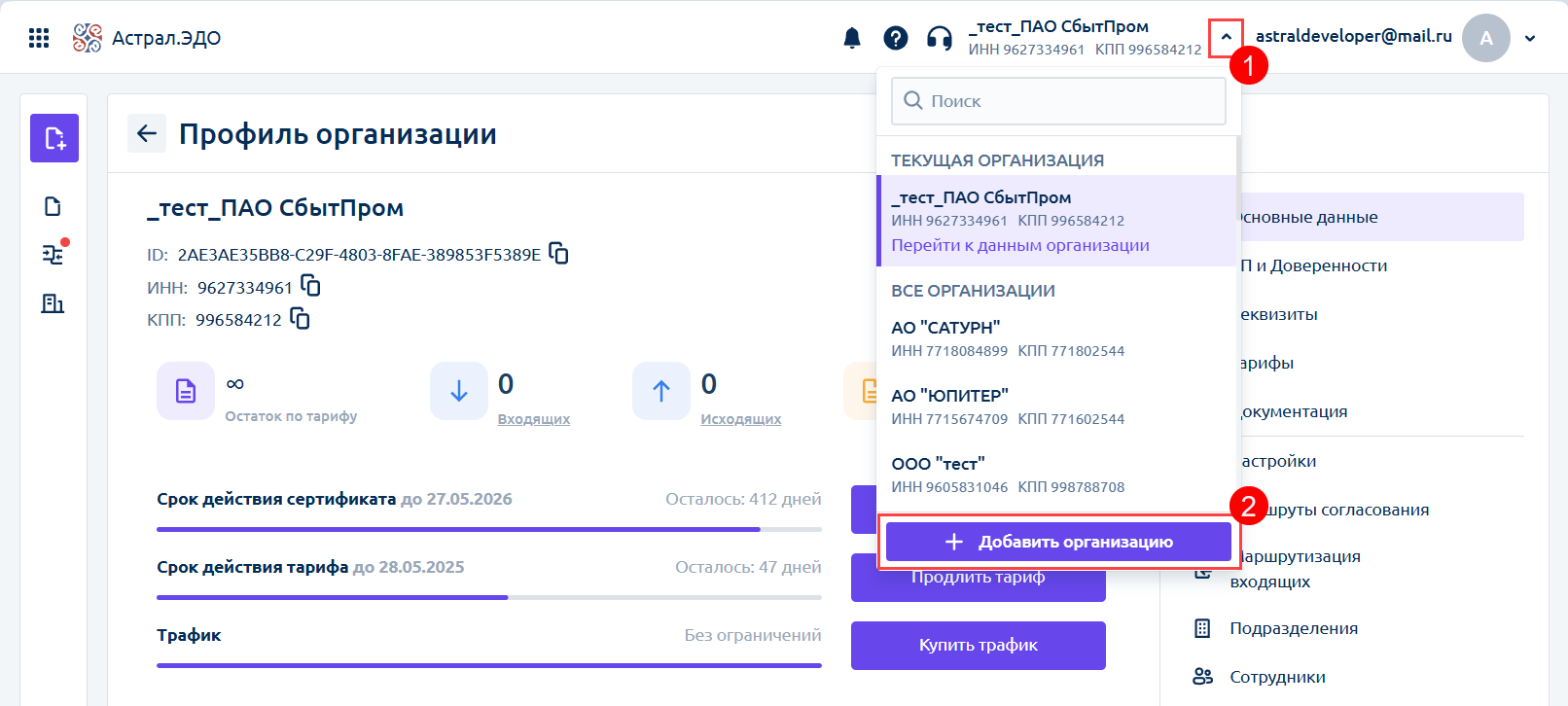Viewport: 1568px width, 706px height.
Task: Click the tariff validity progress bar
Action: click(x=489, y=597)
